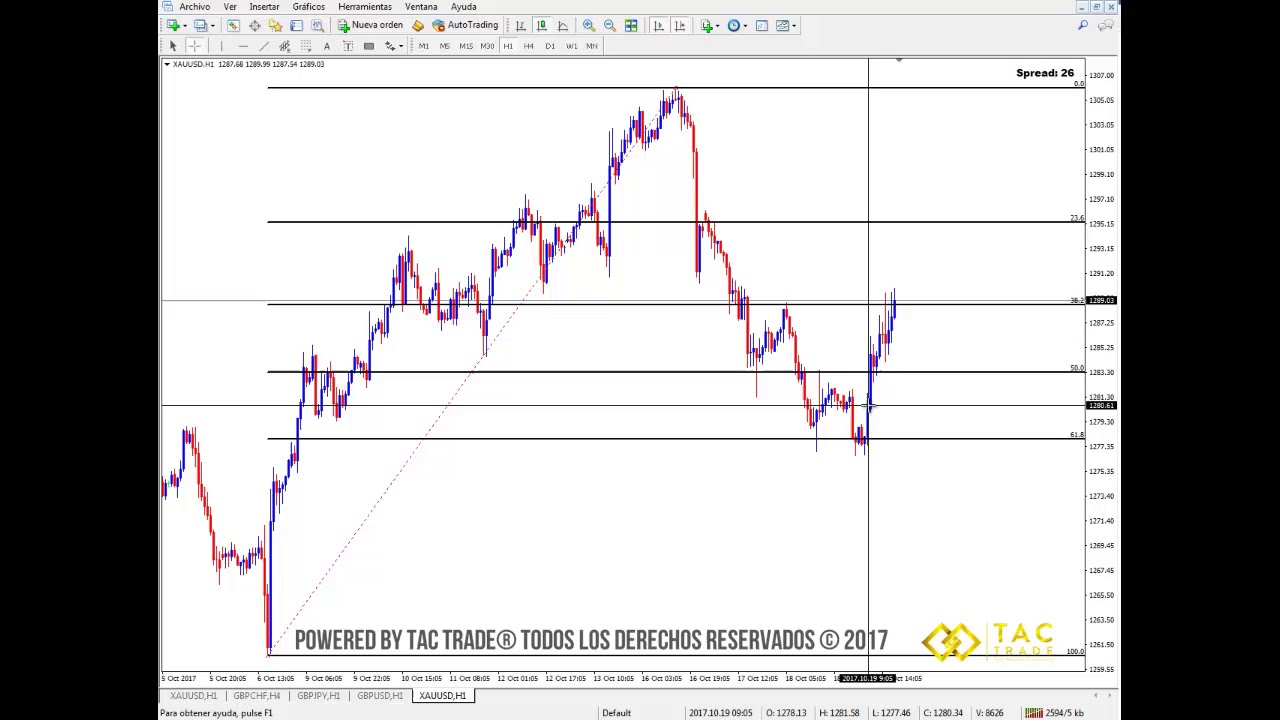Open the Gráficos menu
Viewport: 1280px width, 720px height.
(309, 6)
